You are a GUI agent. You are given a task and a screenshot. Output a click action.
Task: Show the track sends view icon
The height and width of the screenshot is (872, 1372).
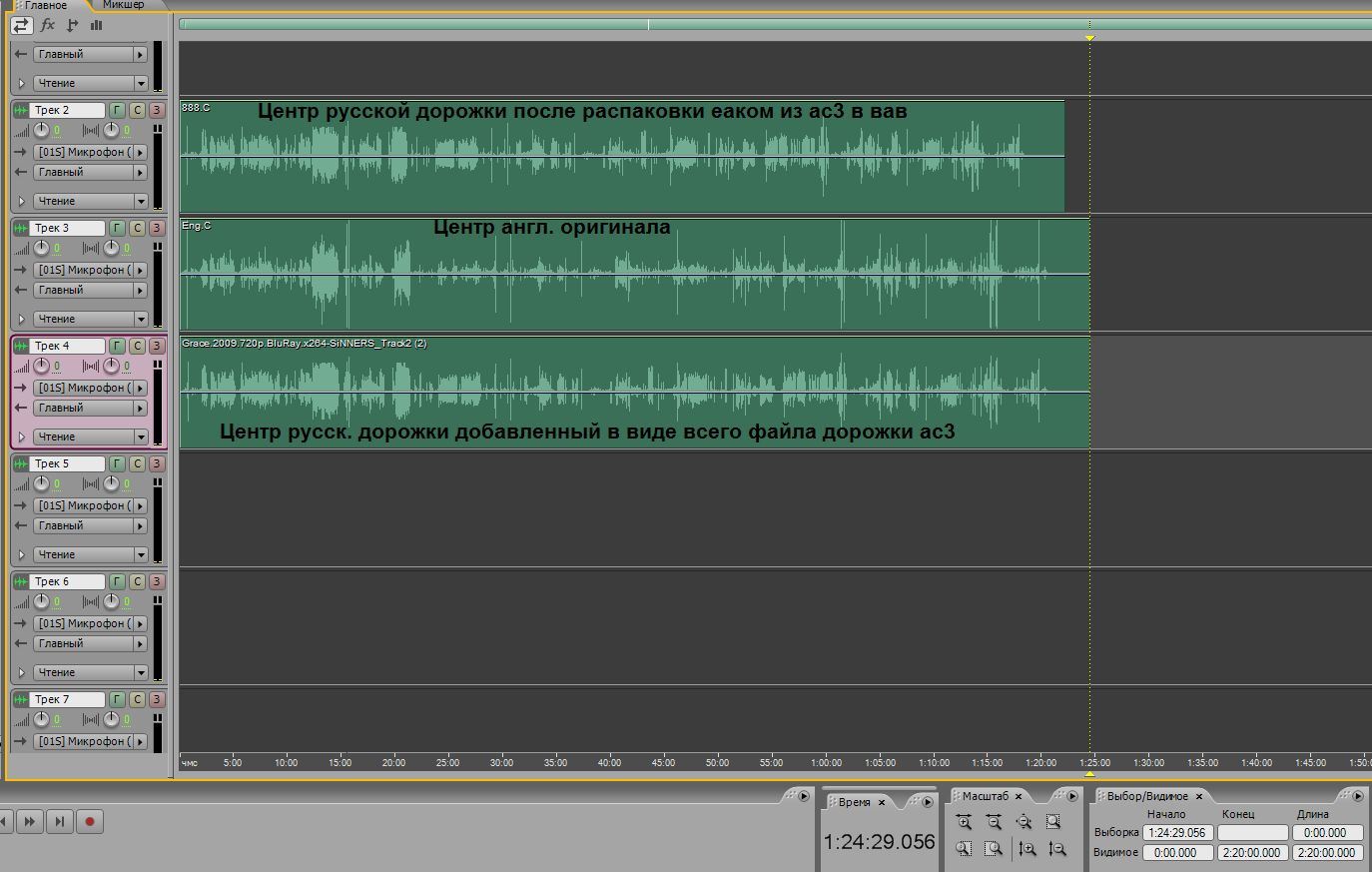(72, 25)
